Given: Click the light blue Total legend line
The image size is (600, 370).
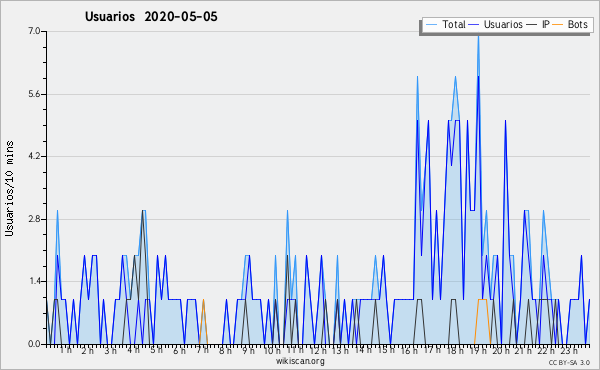Looking at the screenshot, I should [431, 24].
